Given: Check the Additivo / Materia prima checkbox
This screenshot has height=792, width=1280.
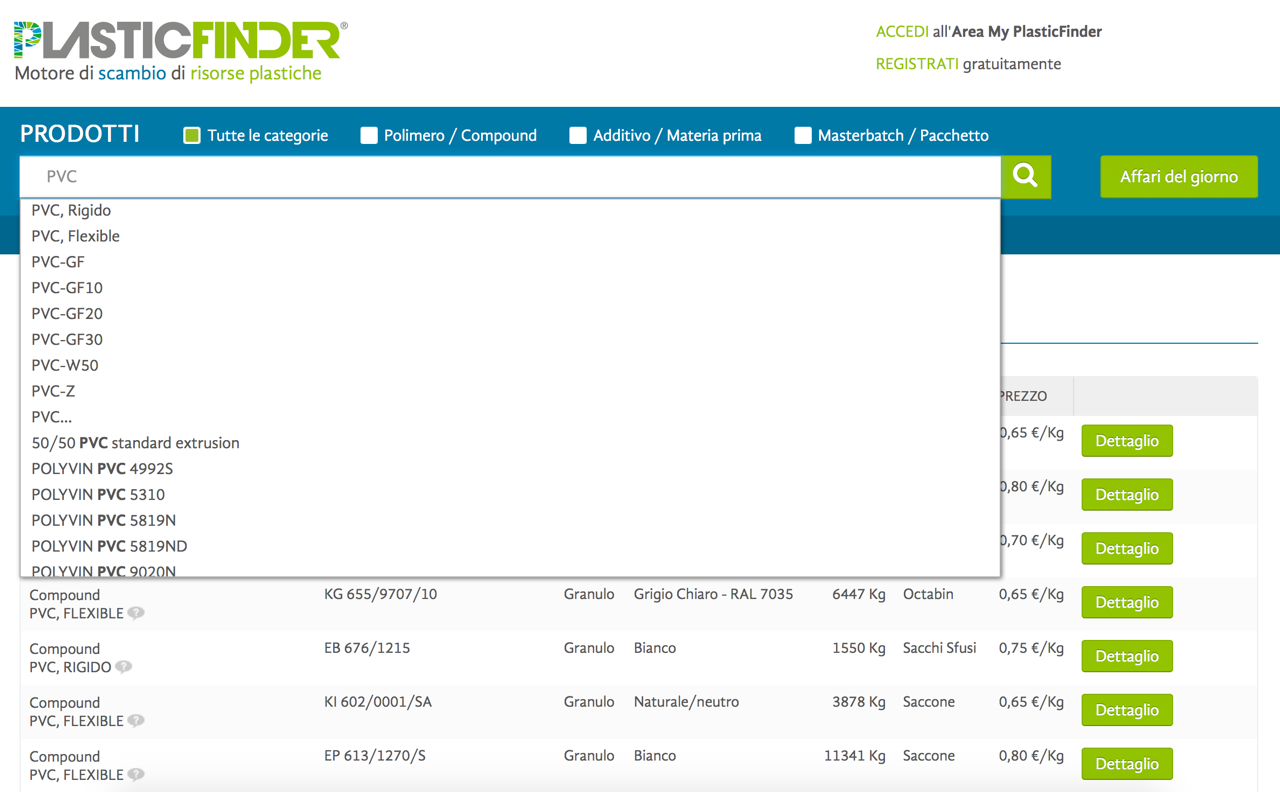Looking at the screenshot, I should point(578,135).
